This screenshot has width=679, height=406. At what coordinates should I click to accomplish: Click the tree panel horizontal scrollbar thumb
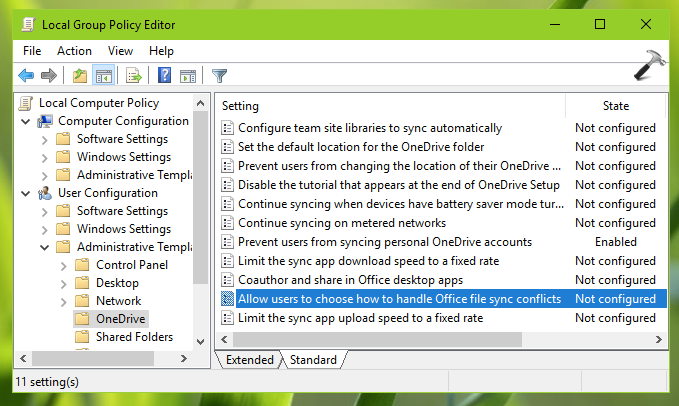pyautogui.click(x=93, y=358)
